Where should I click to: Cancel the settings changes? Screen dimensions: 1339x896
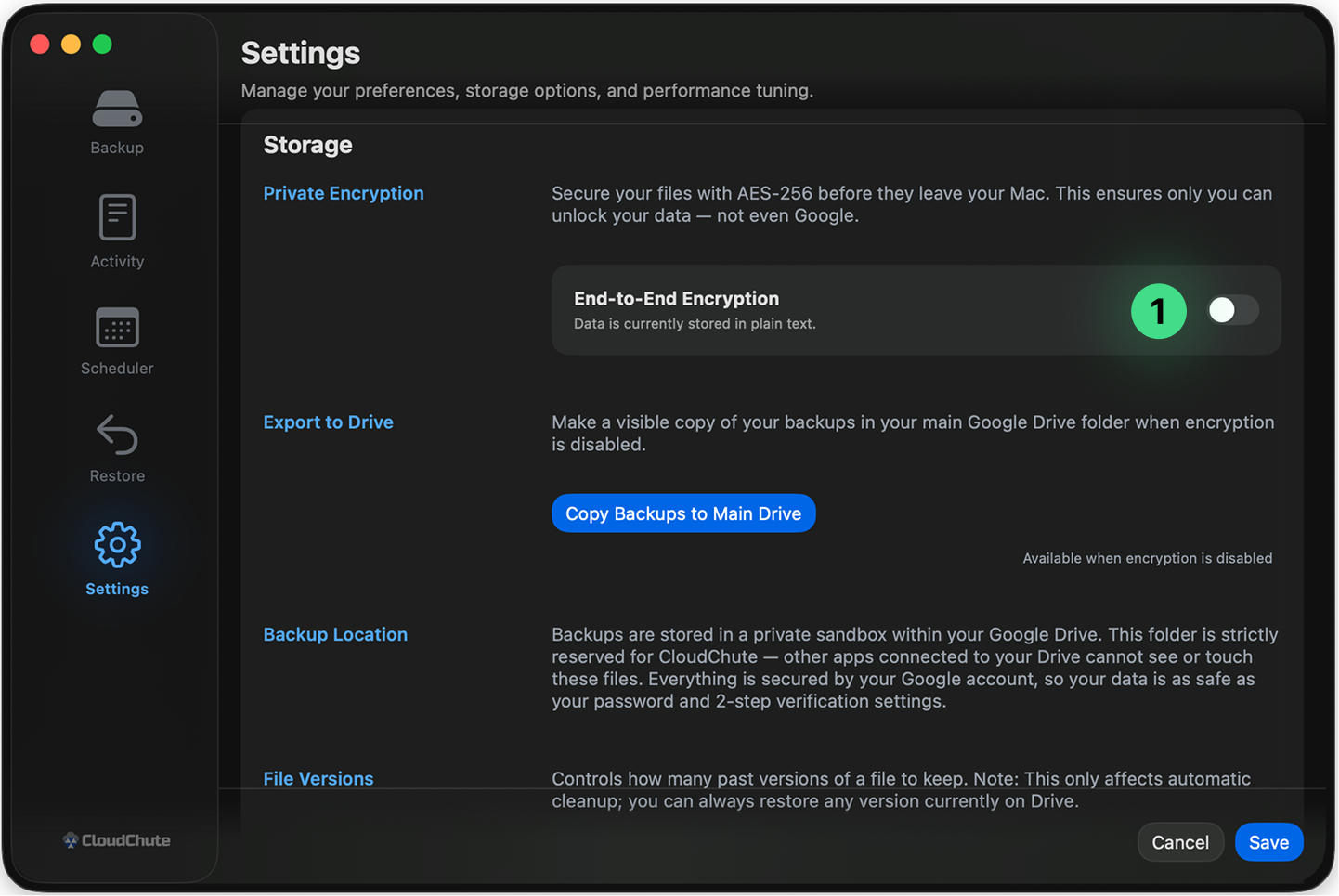[1180, 842]
